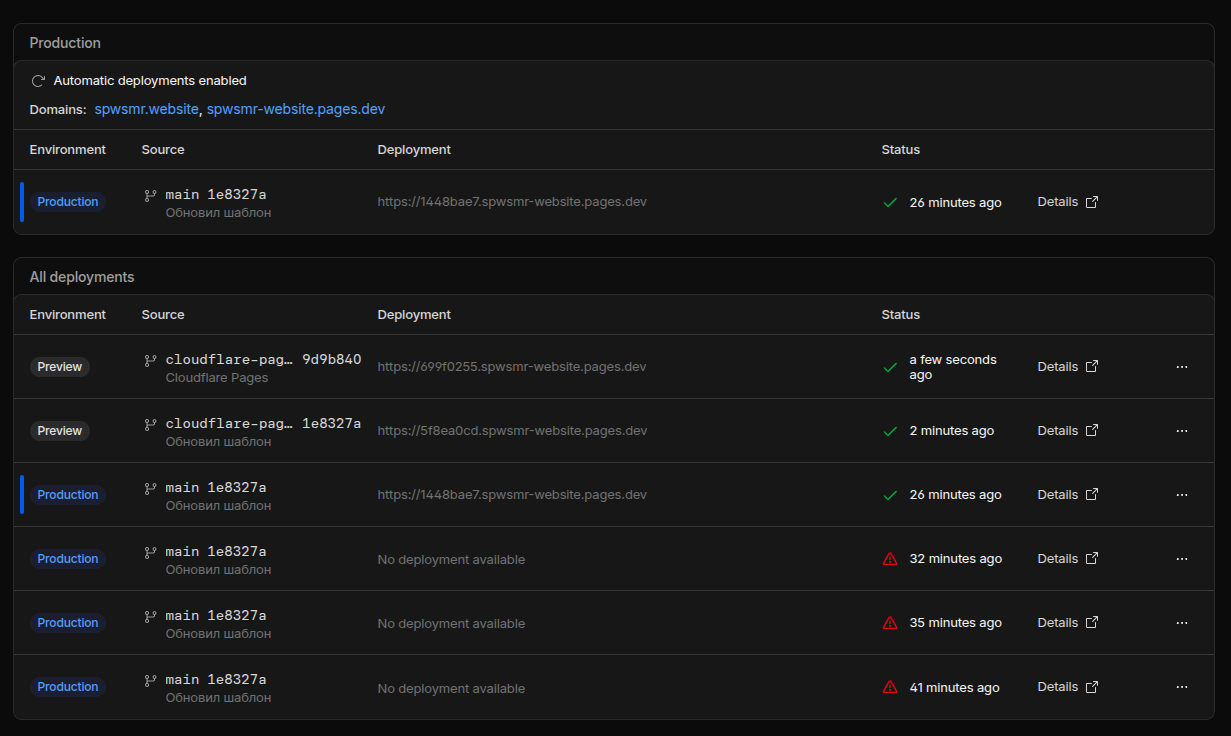This screenshot has height=736, width=1231.
Task: Click the automatic deployments refresh icon
Action: [x=38, y=81]
